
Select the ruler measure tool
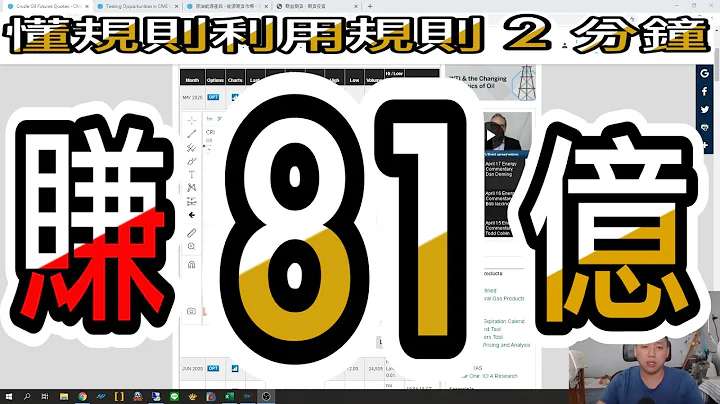(191, 233)
